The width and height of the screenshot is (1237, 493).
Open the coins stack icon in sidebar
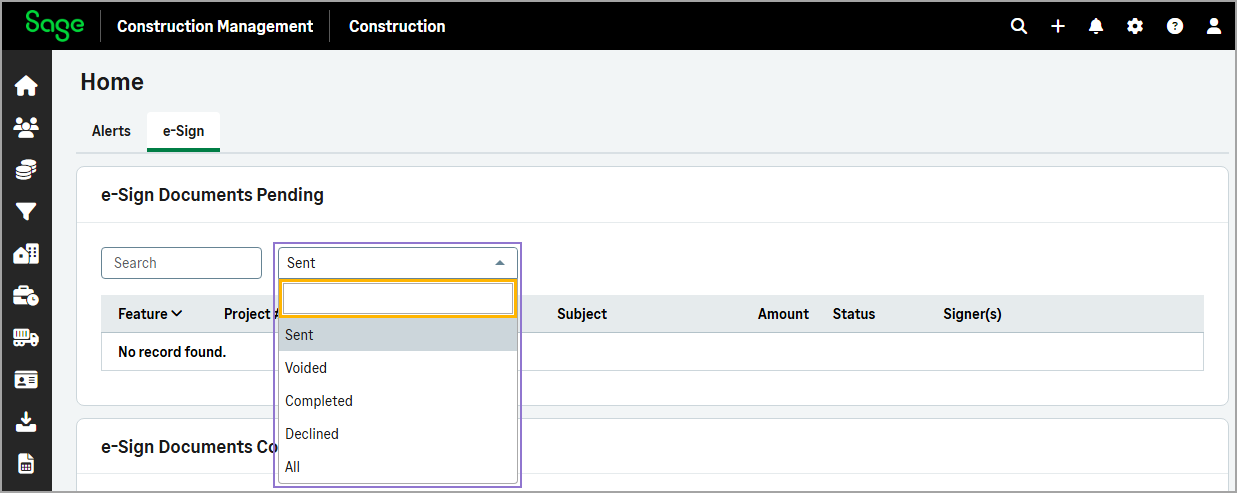point(26,169)
